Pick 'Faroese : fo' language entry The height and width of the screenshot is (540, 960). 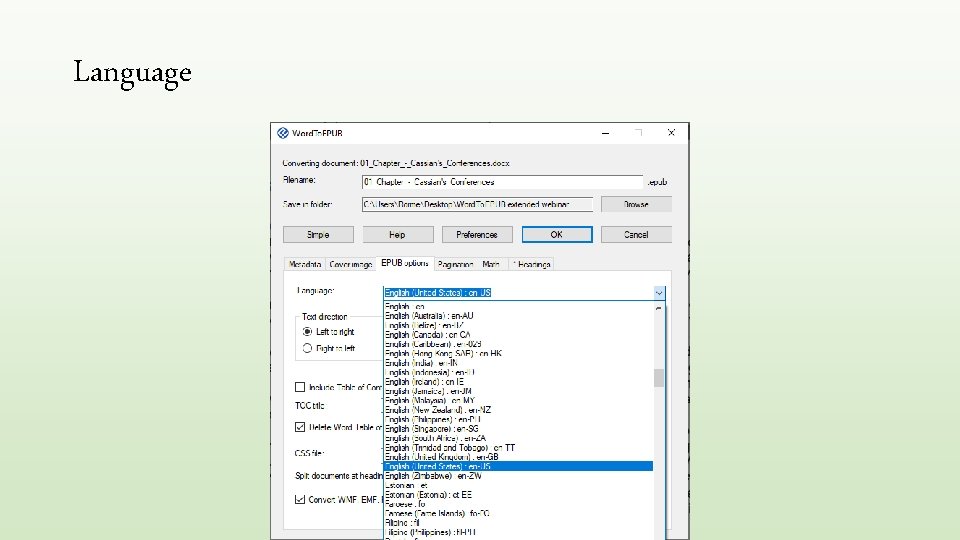pos(518,504)
